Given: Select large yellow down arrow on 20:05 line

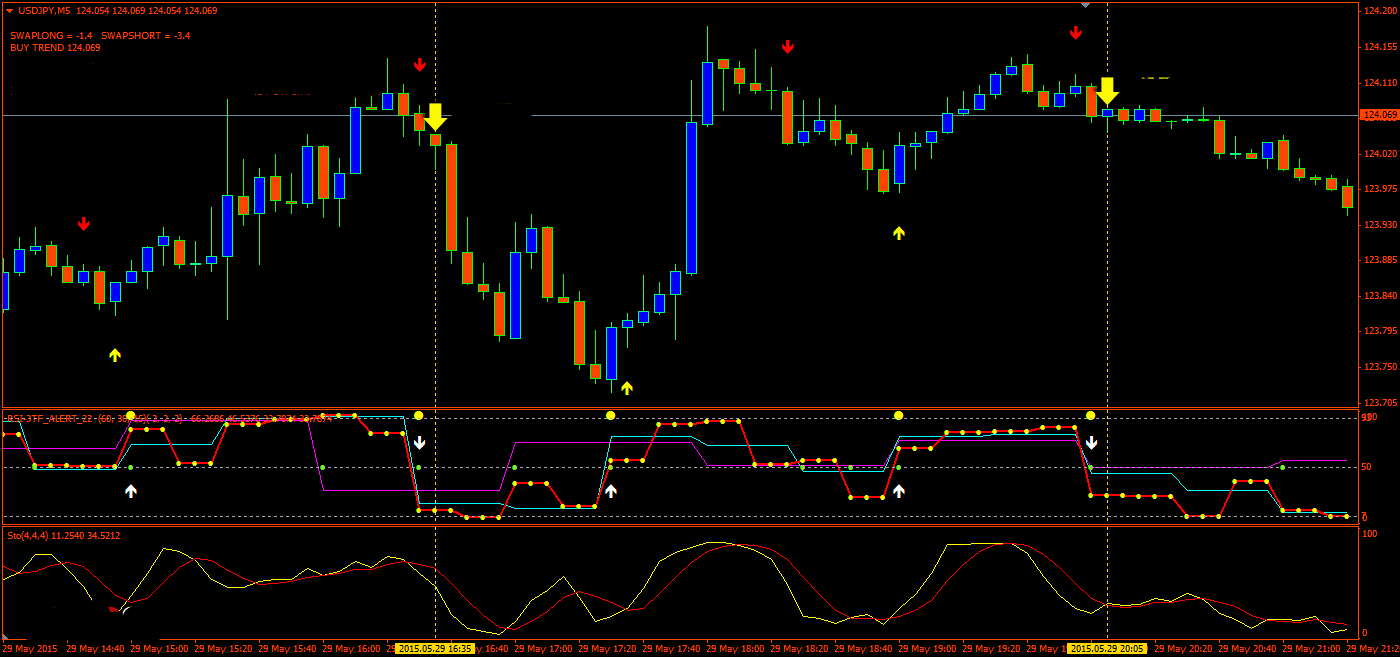Looking at the screenshot, I should pyautogui.click(x=1107, y=91).
